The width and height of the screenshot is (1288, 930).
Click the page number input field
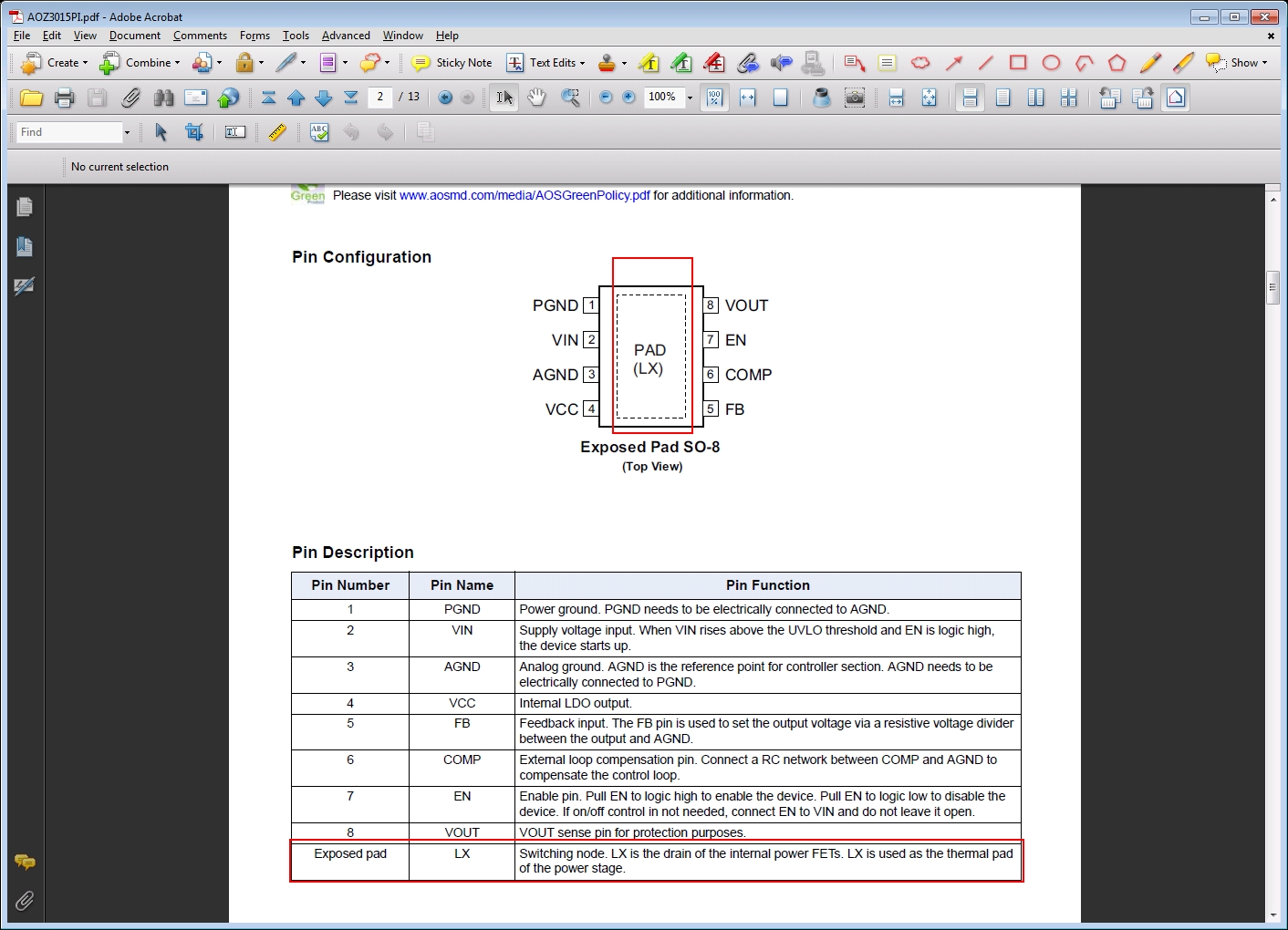[380, 97]
